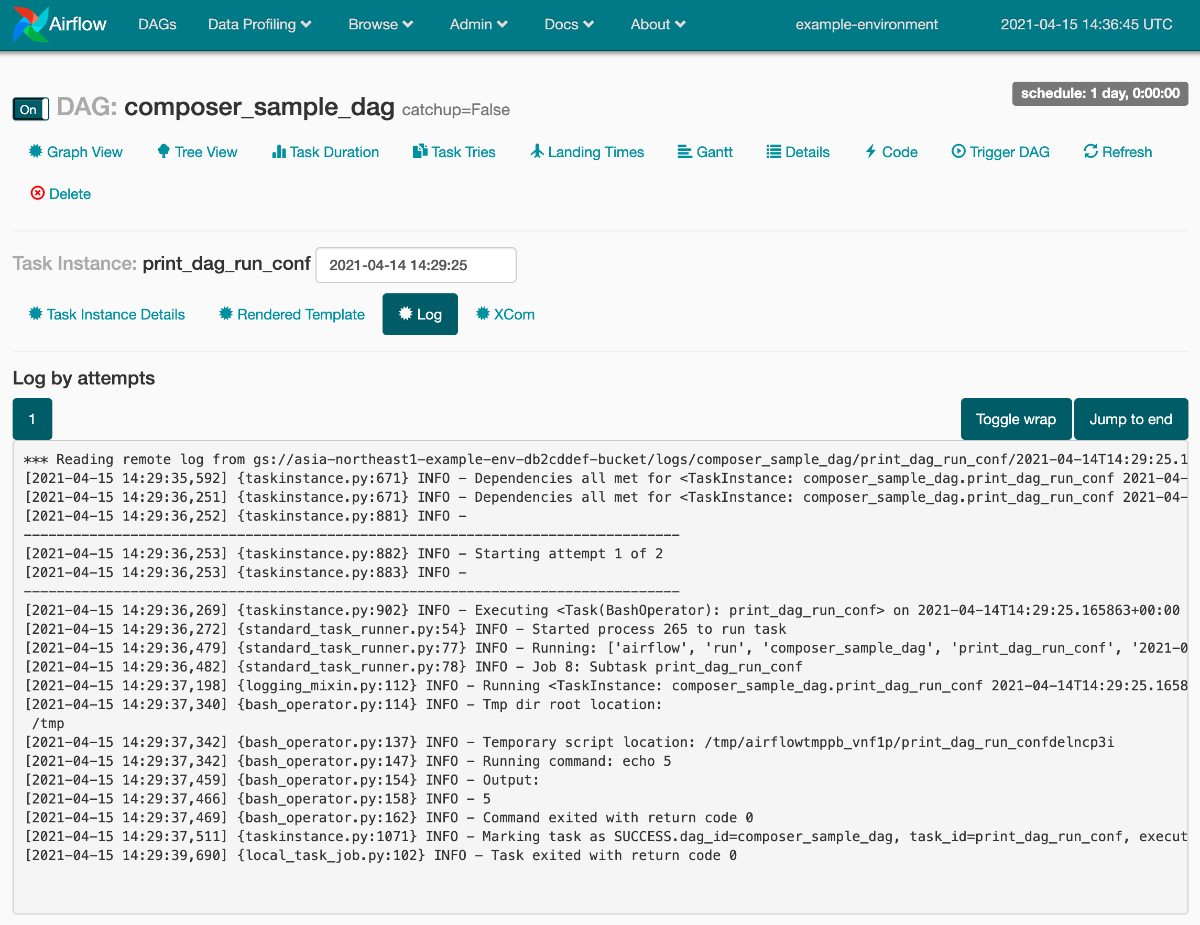The image size is (1200, 925).
Task: Expand the Admin dropdown menu
Action: click(x=479, y=24)
